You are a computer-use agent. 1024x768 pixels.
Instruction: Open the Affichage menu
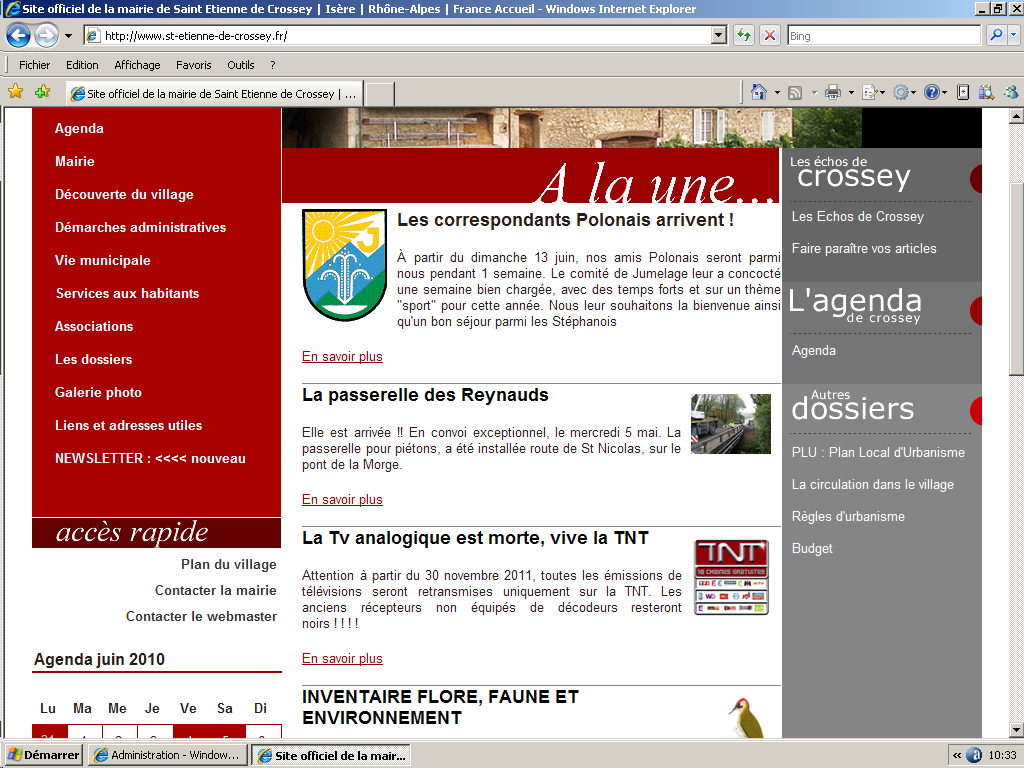click(x=137, y=65)
